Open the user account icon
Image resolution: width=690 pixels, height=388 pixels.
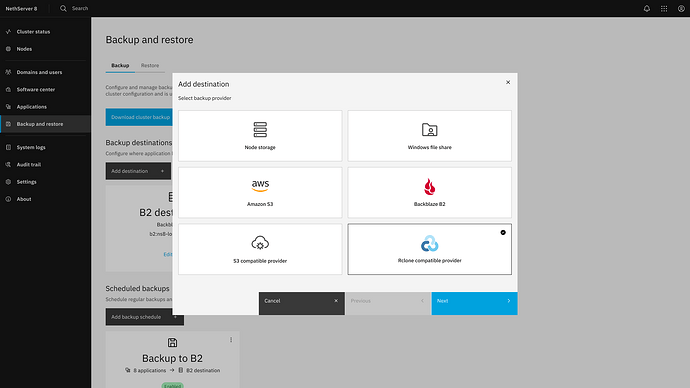pyautogui.click(x=681, y=8)
